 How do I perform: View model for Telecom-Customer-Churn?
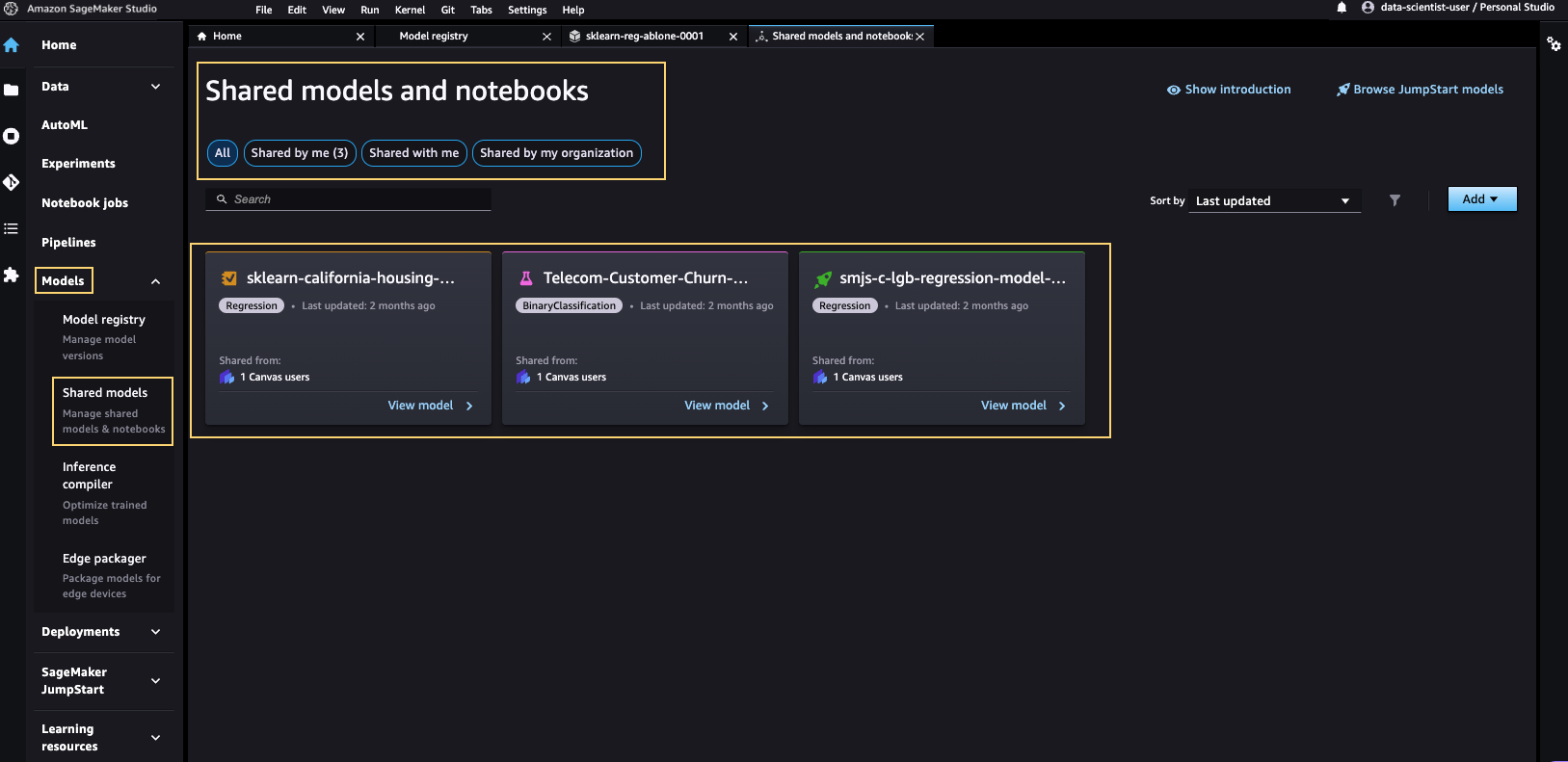[x=727, y=406]
